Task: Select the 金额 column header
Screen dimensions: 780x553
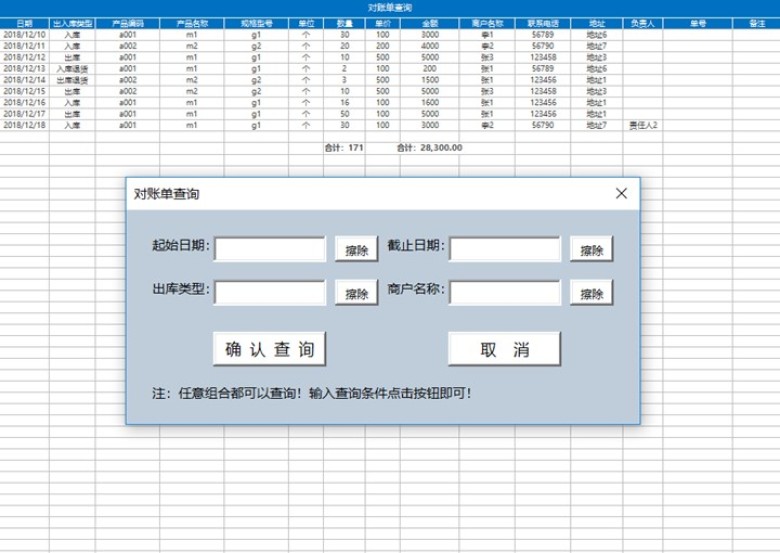Action: point(430,23)
